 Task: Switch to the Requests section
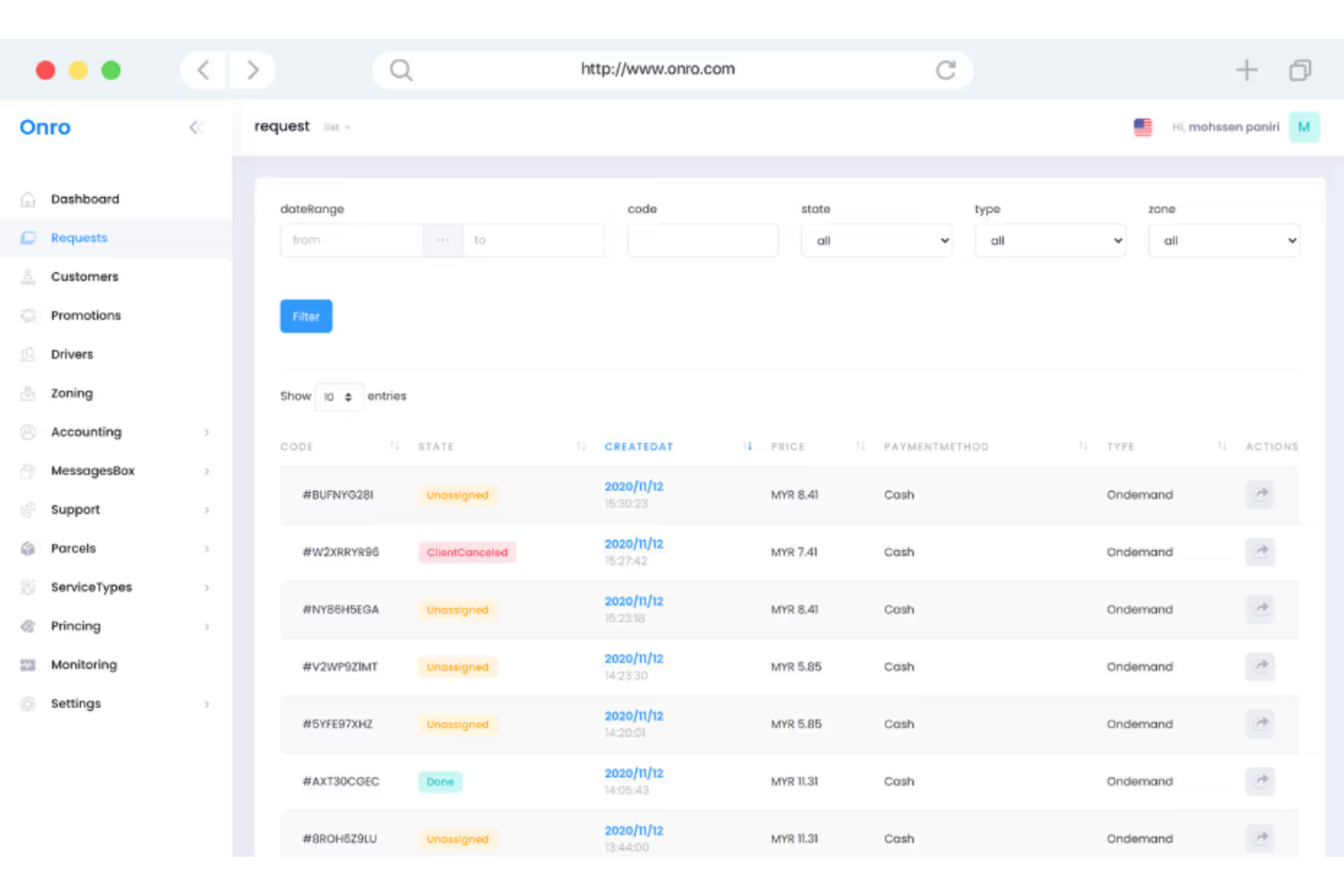78,237
